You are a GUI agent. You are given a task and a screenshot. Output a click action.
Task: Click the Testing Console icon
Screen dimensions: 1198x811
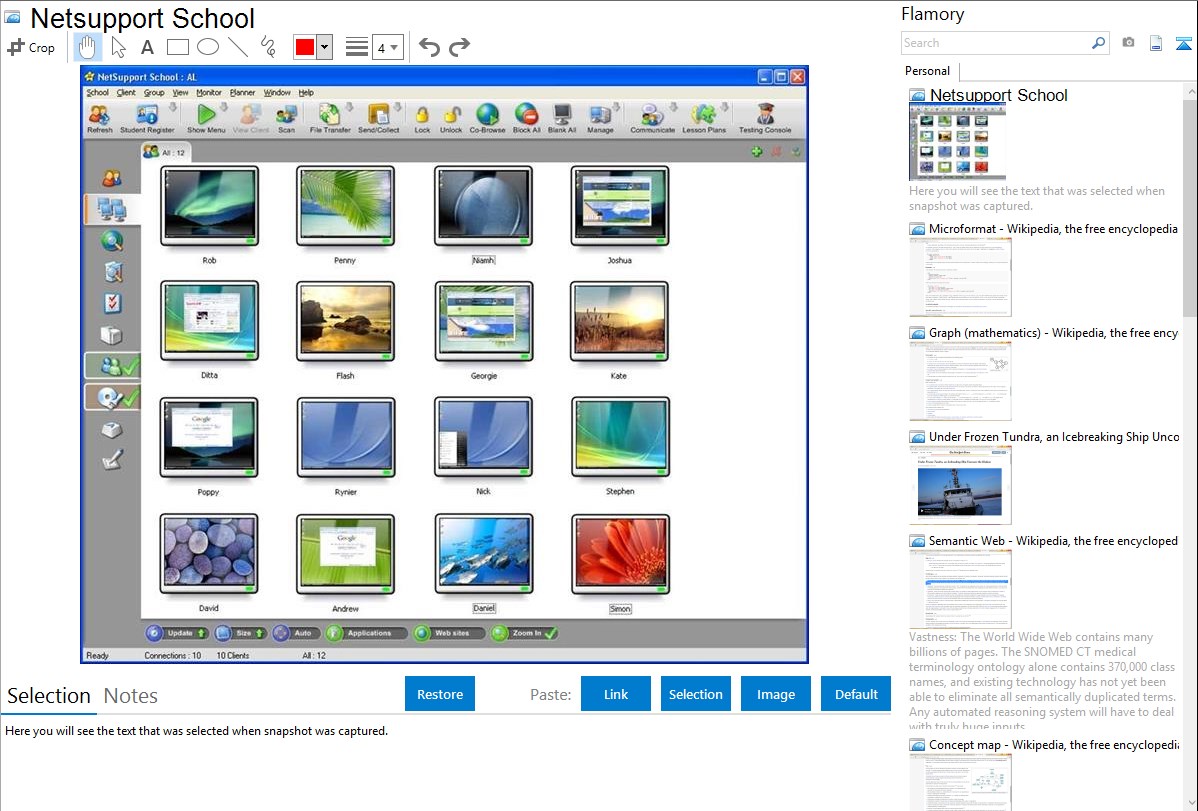765,118
